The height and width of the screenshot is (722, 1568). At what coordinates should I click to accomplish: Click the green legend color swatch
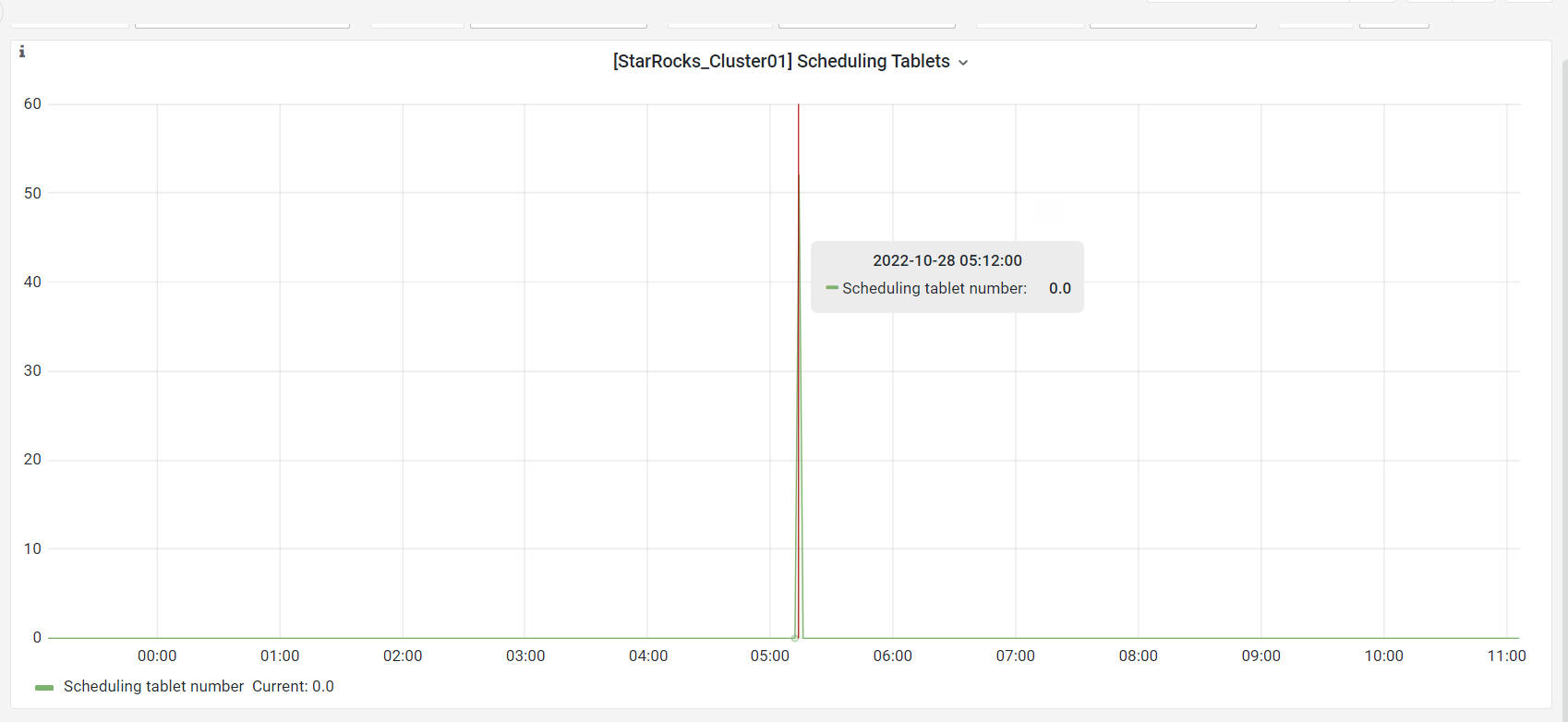[43, 687]
